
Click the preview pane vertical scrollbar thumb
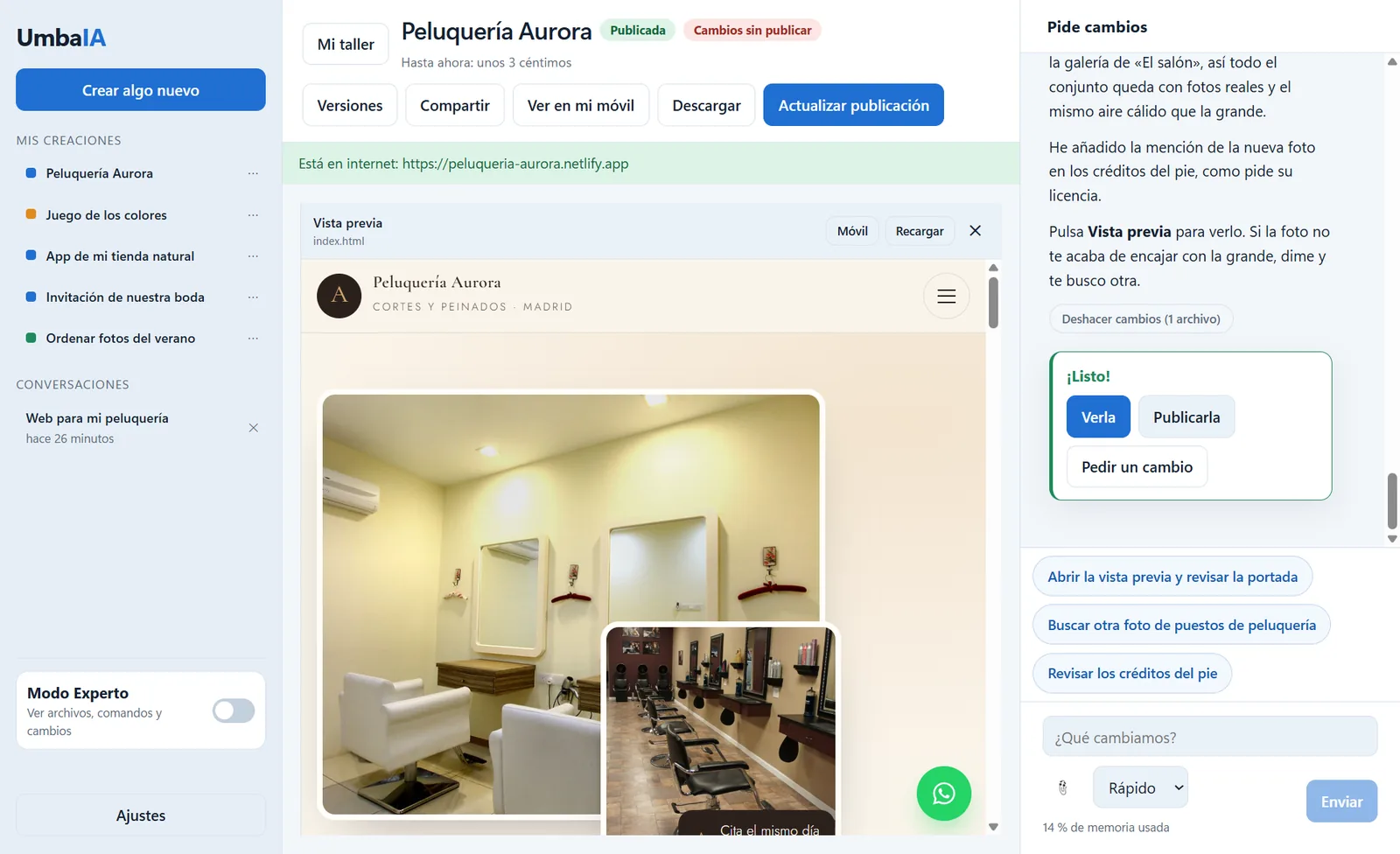pyautogui.click(x=993, y=303)
